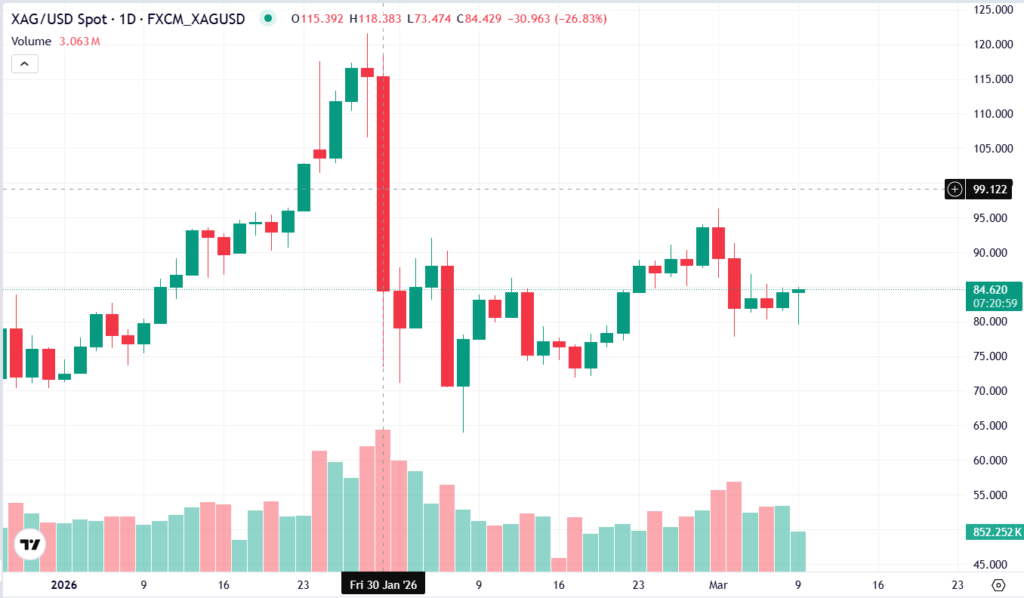Click the tallest red volume bar
1024x598 pixels.
[x=383, y=498]
